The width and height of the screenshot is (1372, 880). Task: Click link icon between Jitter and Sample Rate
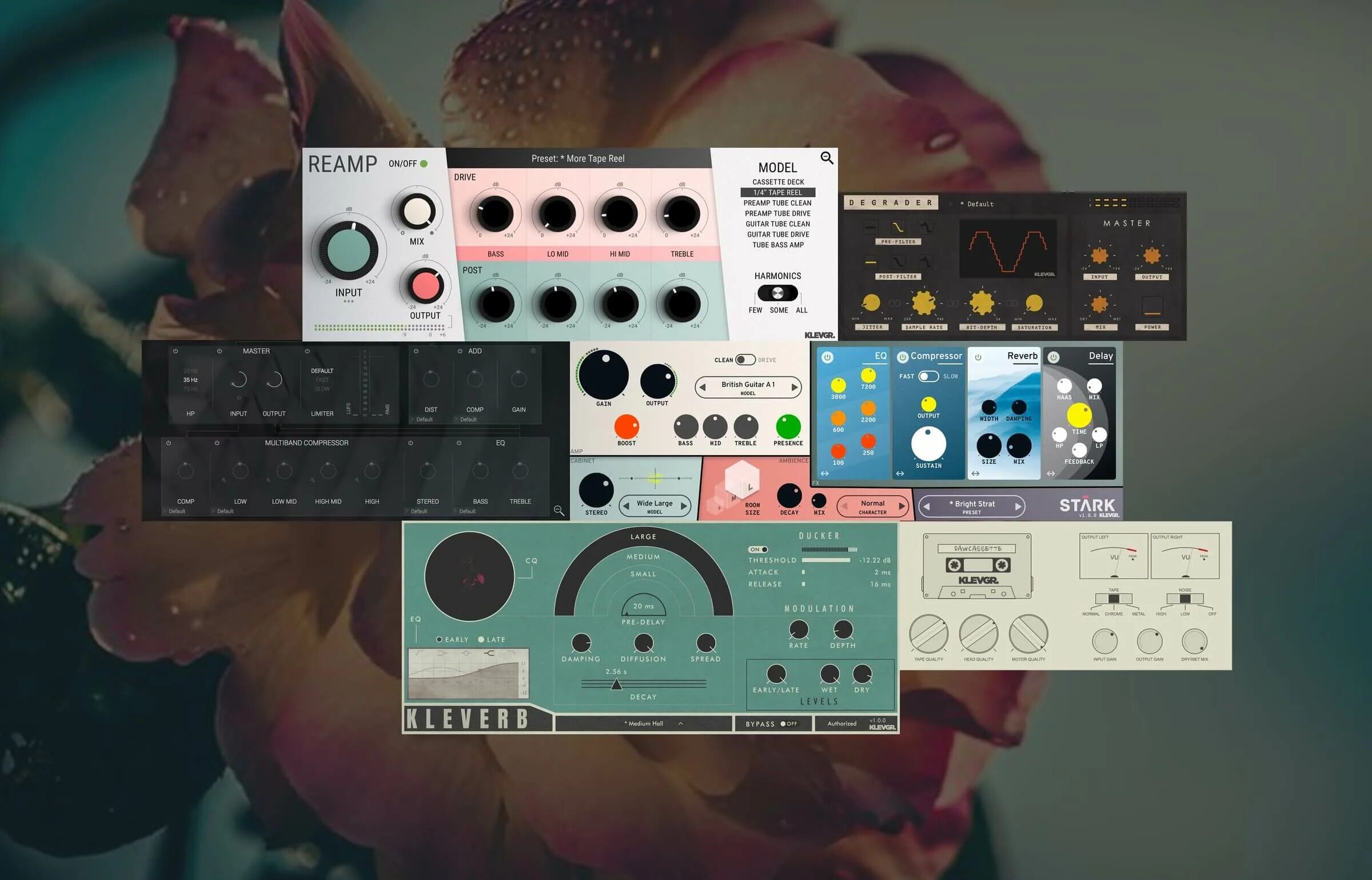(x=895, y=303)
